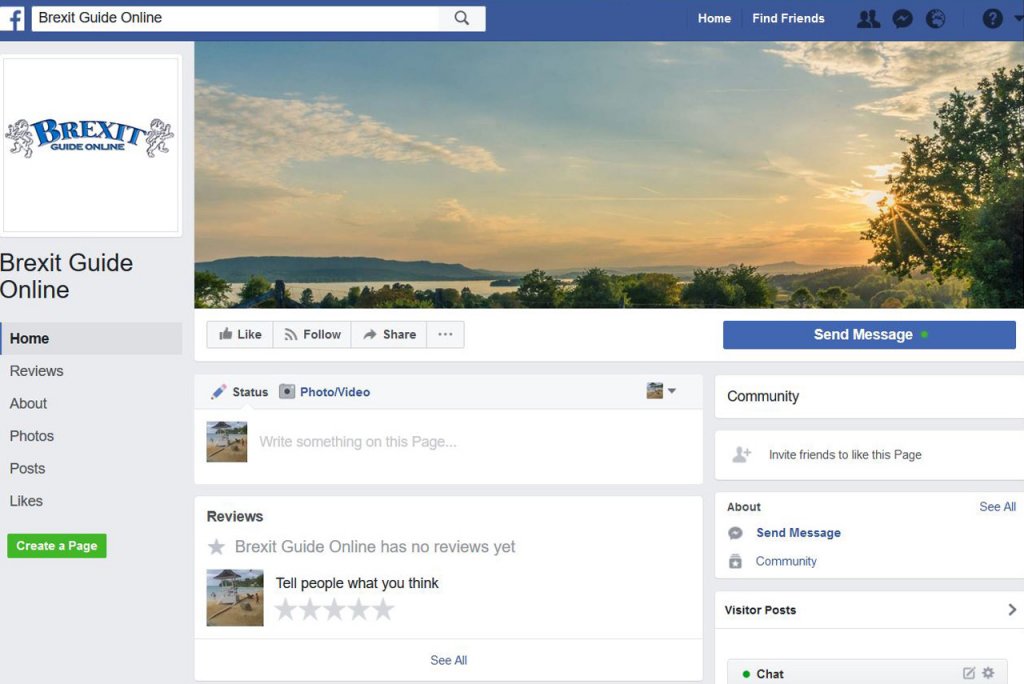Click the Photo/Video composer option
This screenshot has width=1024, height=684.
(325, 392)
